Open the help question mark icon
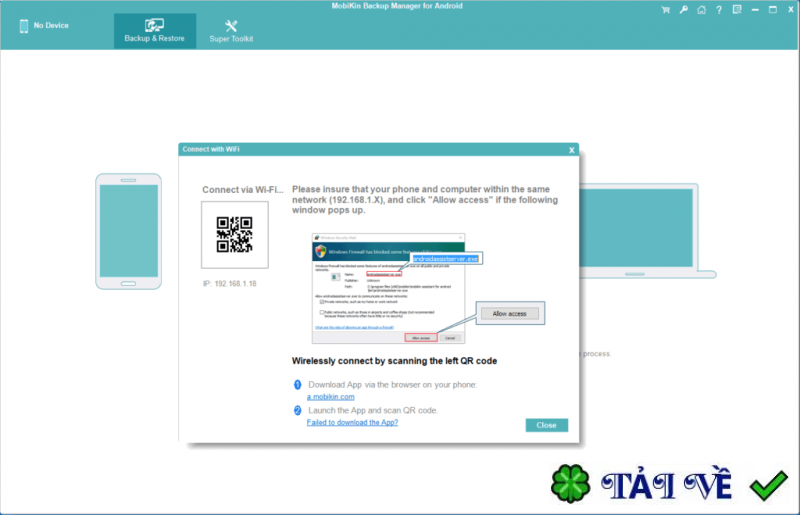800x515 pixels. coord(719,10)
